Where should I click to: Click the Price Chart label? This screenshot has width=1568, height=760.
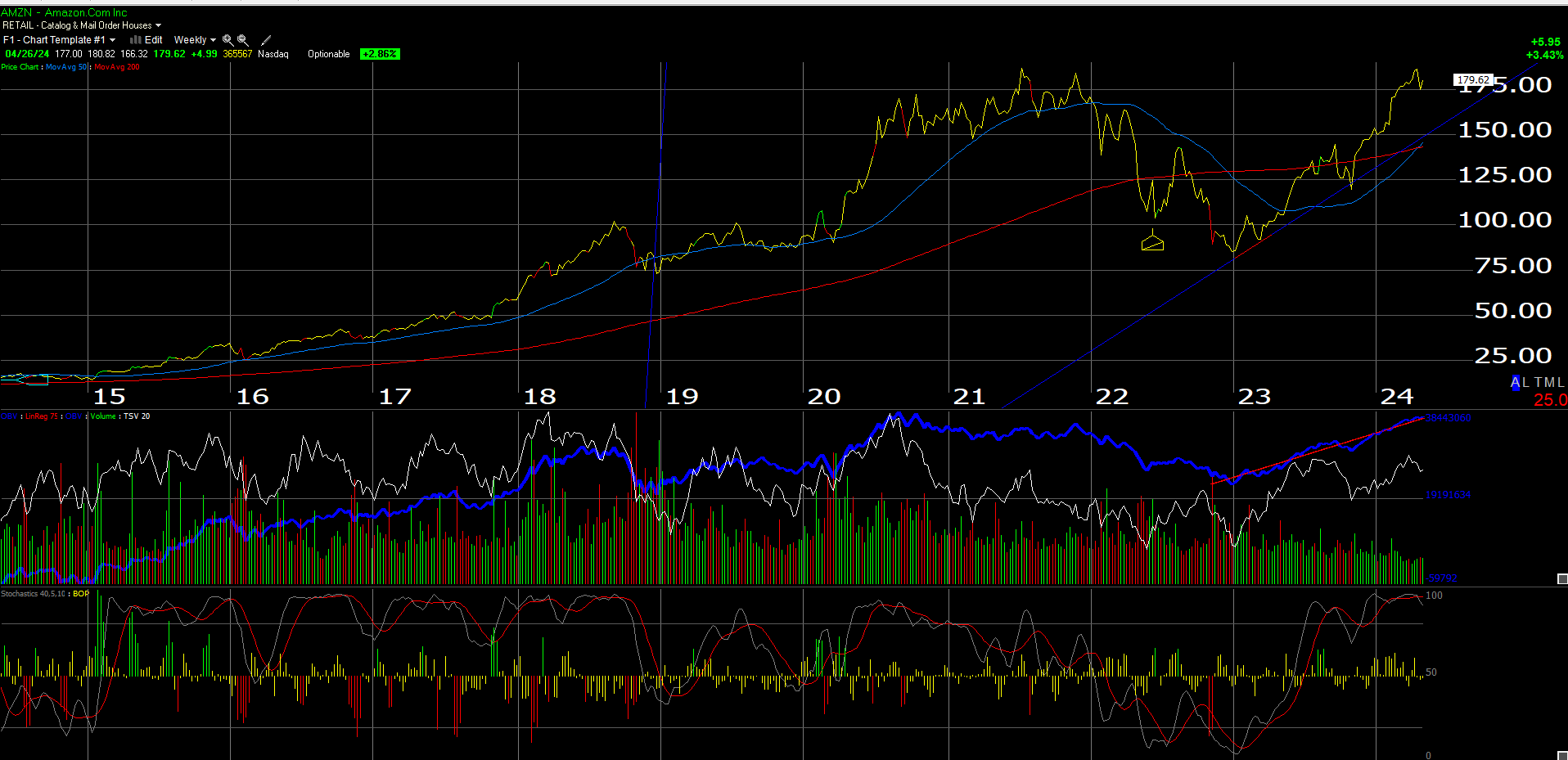coord(20,67)
